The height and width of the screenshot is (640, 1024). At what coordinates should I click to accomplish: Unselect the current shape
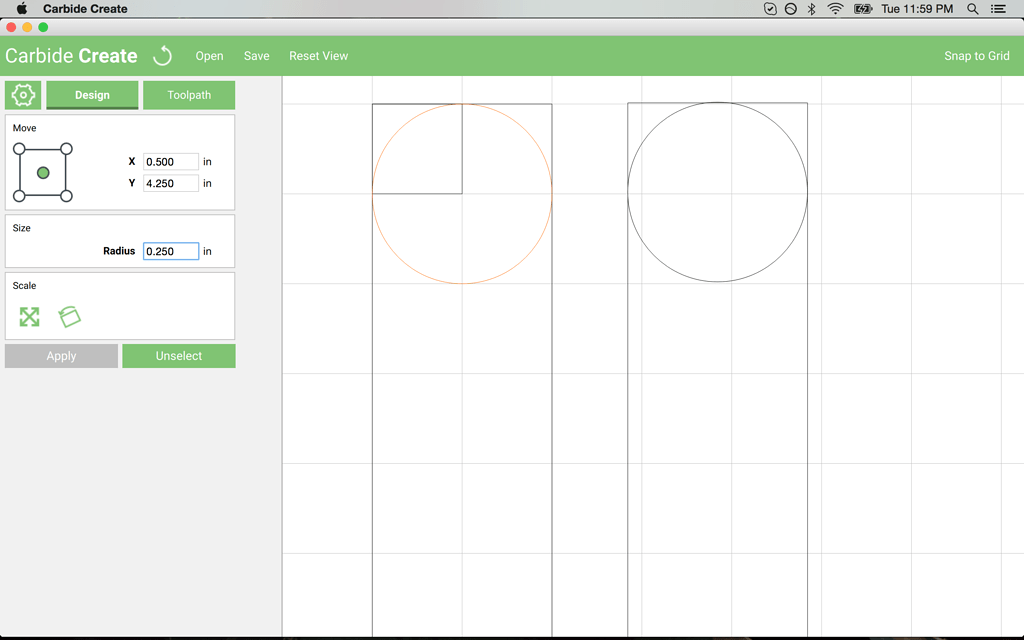click(179, 356)
